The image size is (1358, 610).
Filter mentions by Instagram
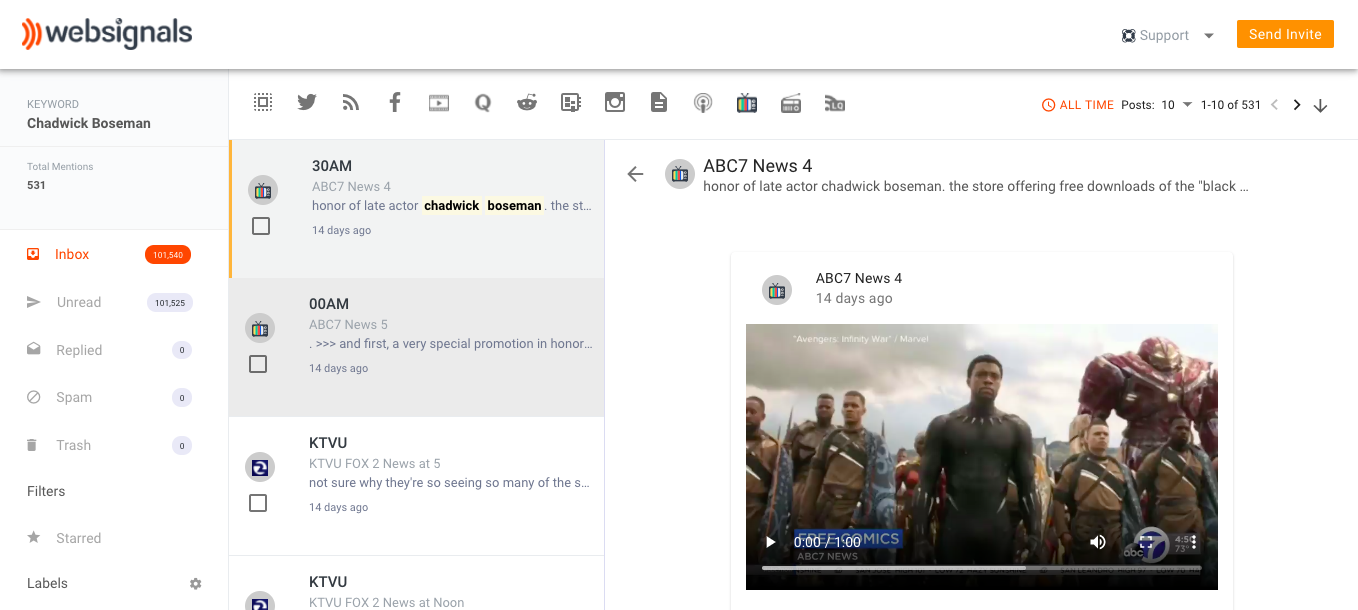(x=615, y=102)
